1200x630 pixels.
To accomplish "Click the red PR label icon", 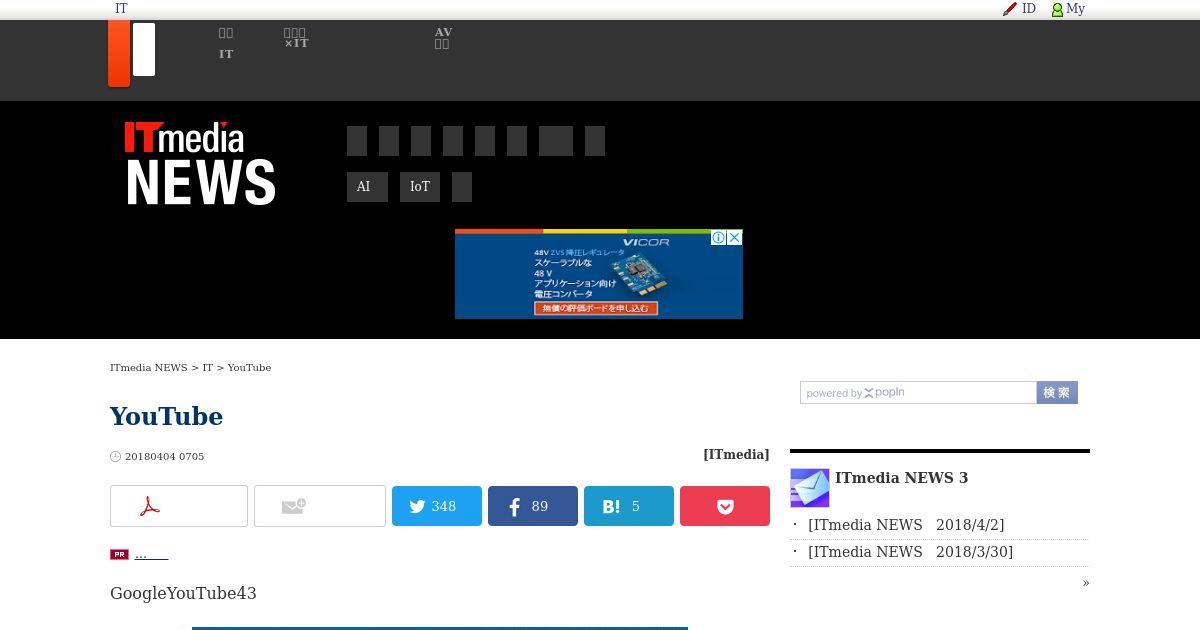I will (x=119, y=554).
